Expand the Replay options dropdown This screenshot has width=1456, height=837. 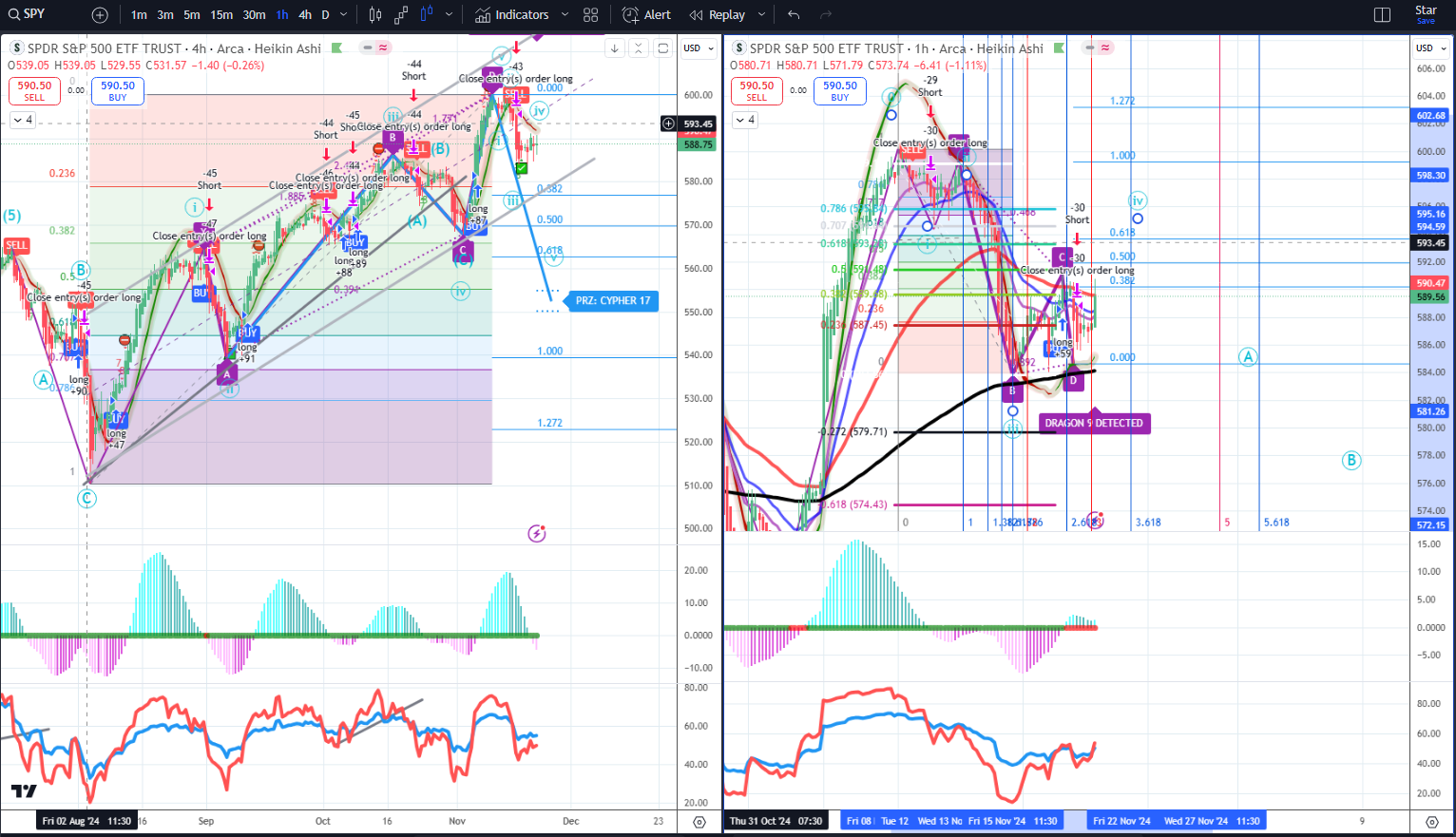[x=761, y=15]
